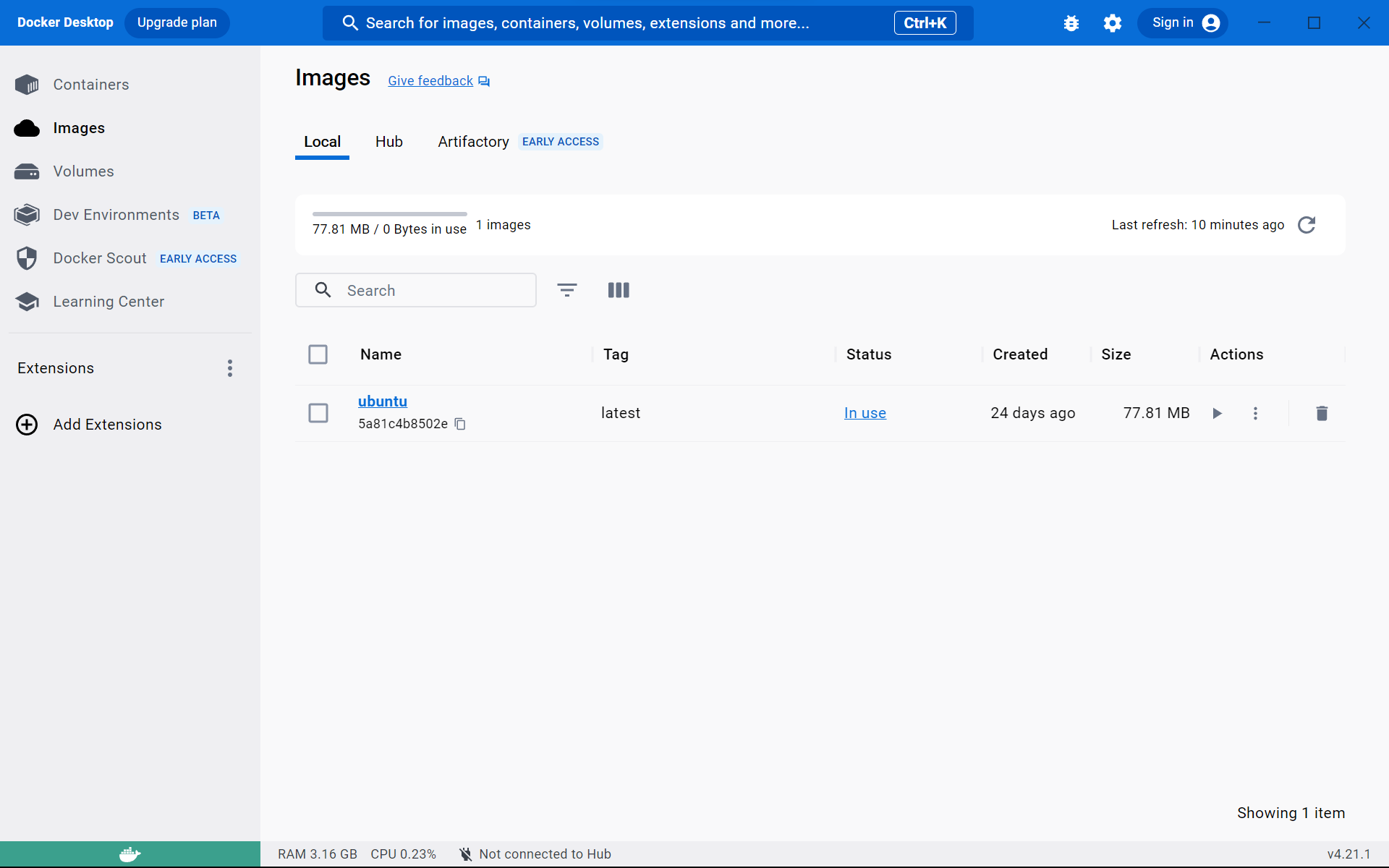The image size is (1389, 868).
Task: Click the Volumes drive icon
Action: coord(27,171)
